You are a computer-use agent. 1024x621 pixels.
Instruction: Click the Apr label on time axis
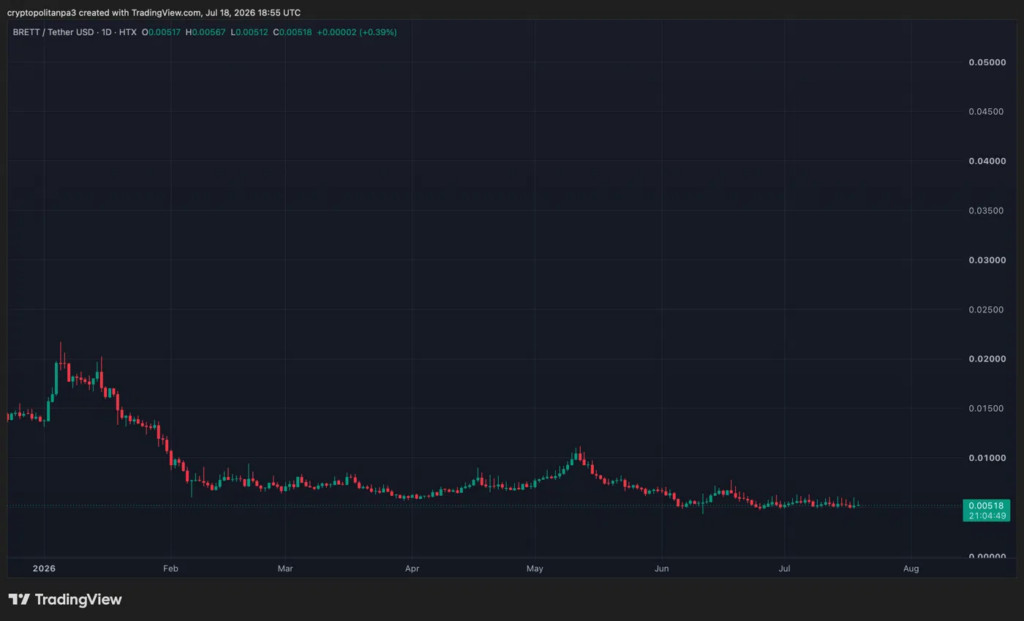click(x=412, y=569)
